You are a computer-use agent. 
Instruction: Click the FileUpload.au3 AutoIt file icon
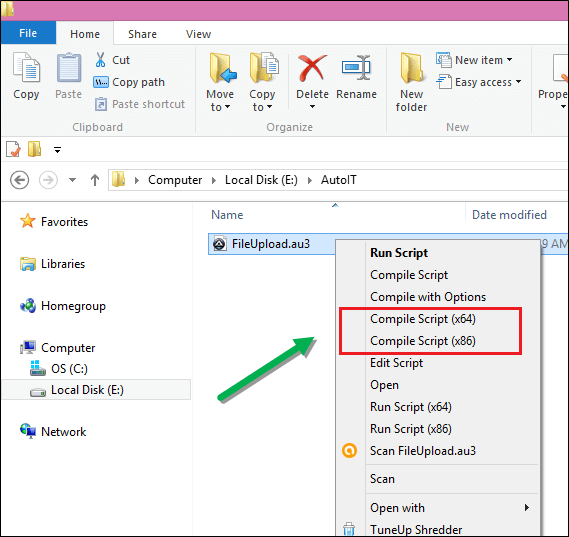tap(220, 244)
